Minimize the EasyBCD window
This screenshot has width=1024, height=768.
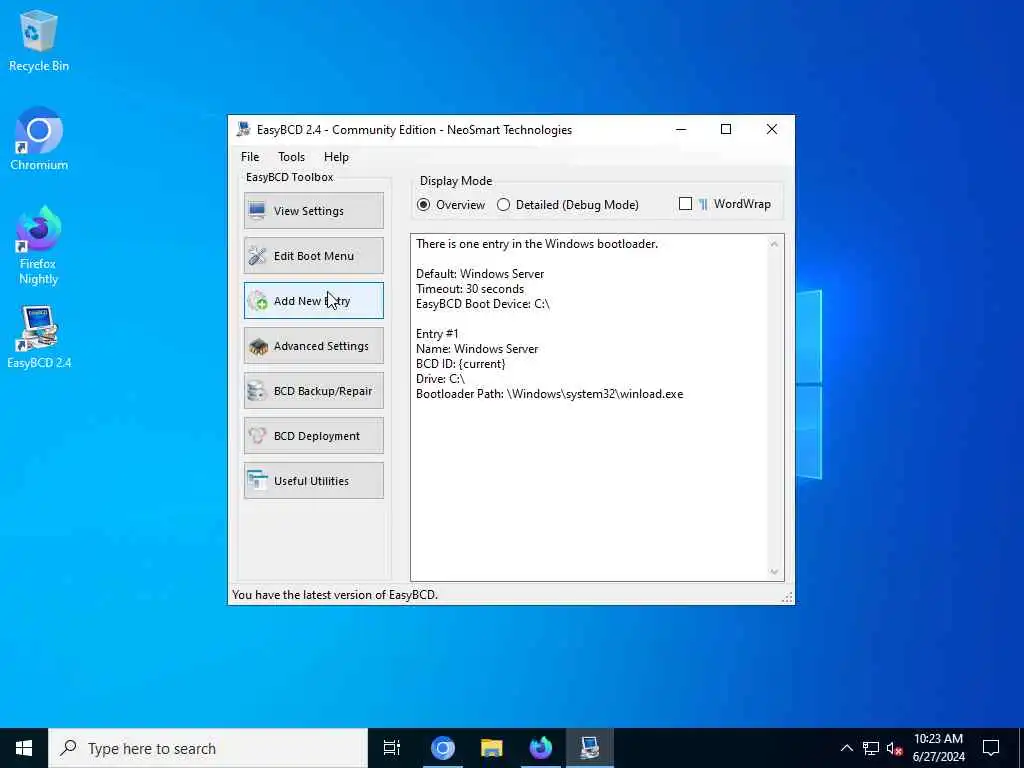tap(681, 129)
